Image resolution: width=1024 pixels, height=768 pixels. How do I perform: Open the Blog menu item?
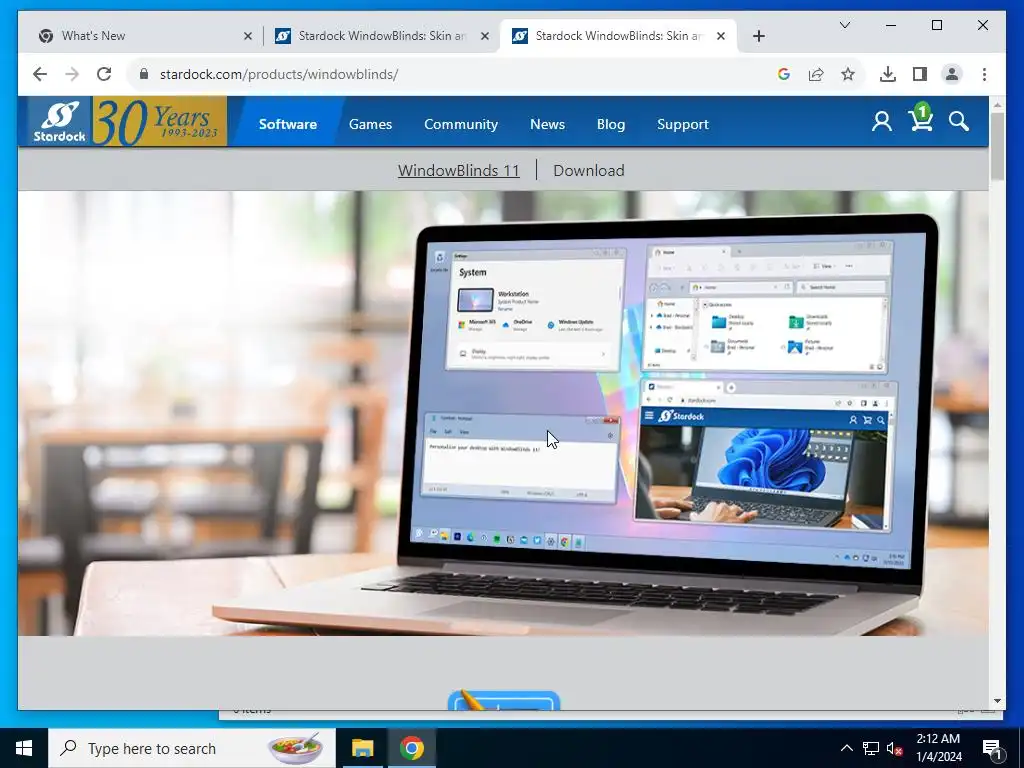(611, 124)
